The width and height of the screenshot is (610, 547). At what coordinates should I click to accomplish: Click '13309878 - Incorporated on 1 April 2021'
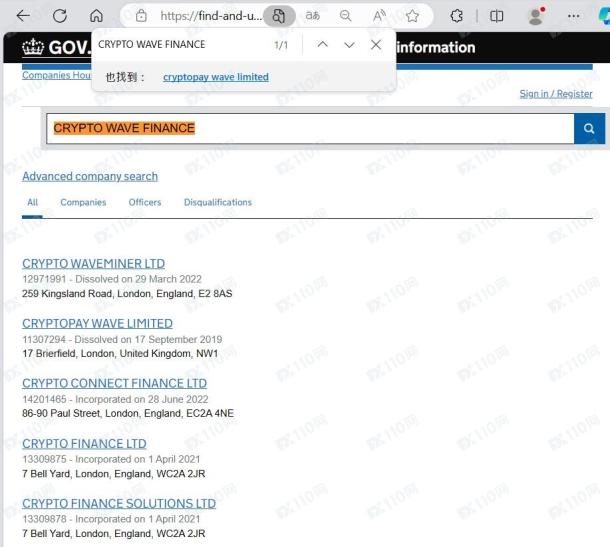[111, 519]
